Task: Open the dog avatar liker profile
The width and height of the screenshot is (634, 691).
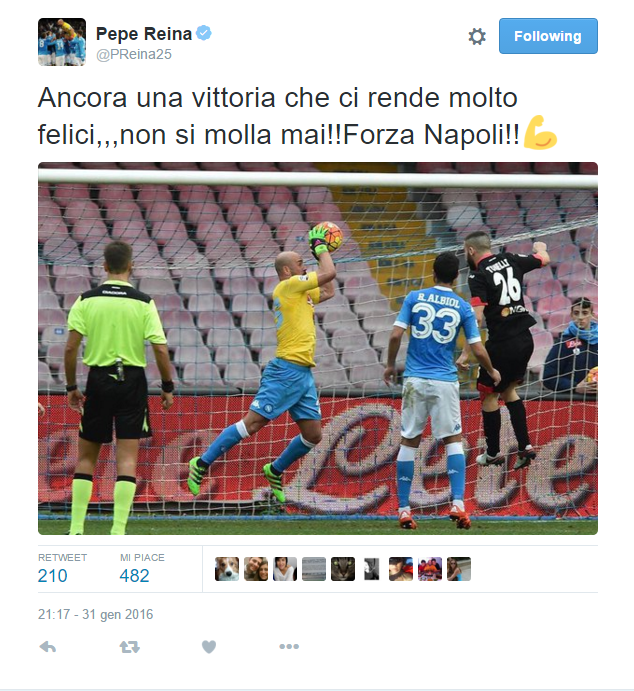Action: pyautogui.click(x=227, y=569)
